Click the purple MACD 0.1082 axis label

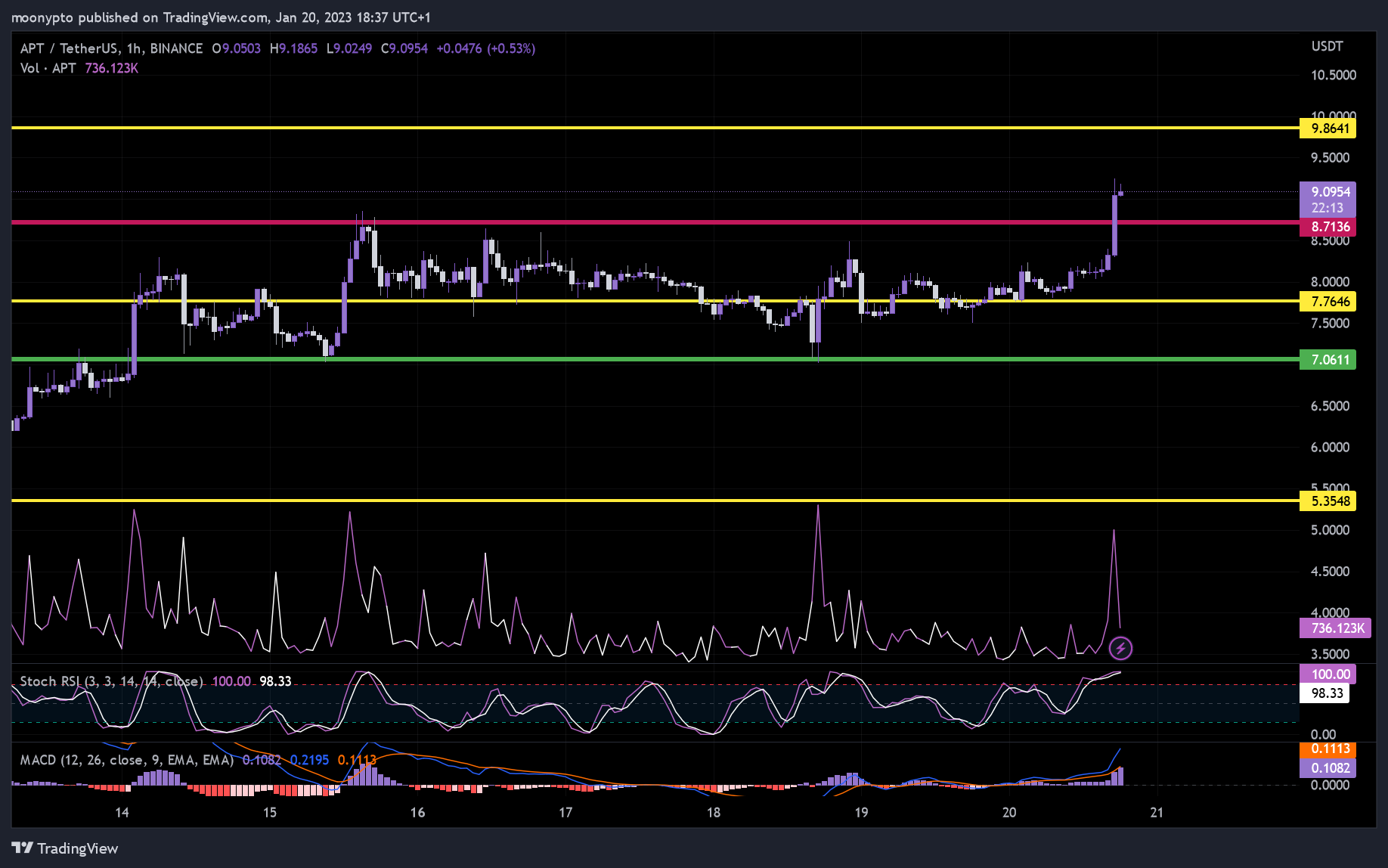pyautogui.click(x=1328, y=768)
